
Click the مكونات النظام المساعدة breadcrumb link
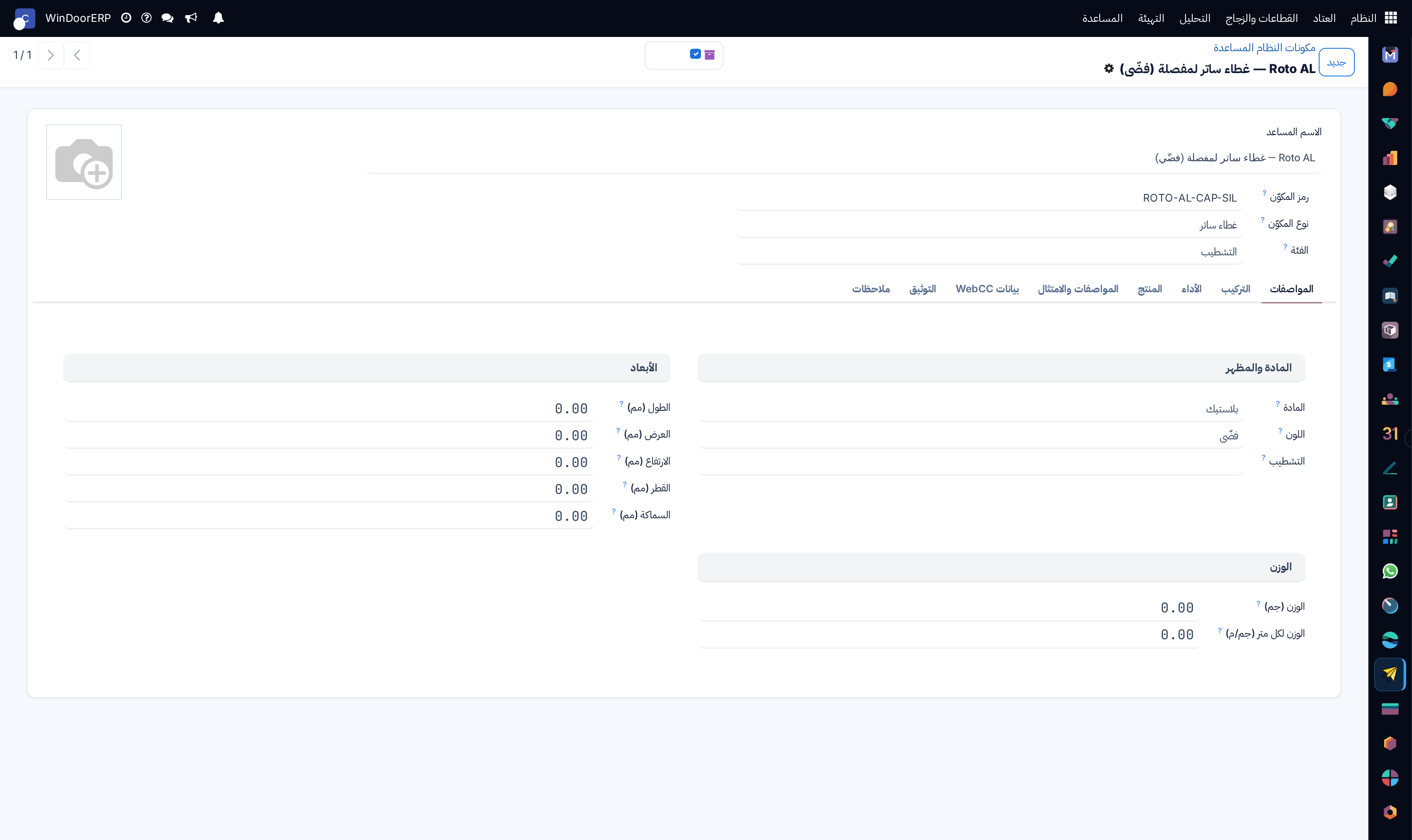tap(1264, 47)
